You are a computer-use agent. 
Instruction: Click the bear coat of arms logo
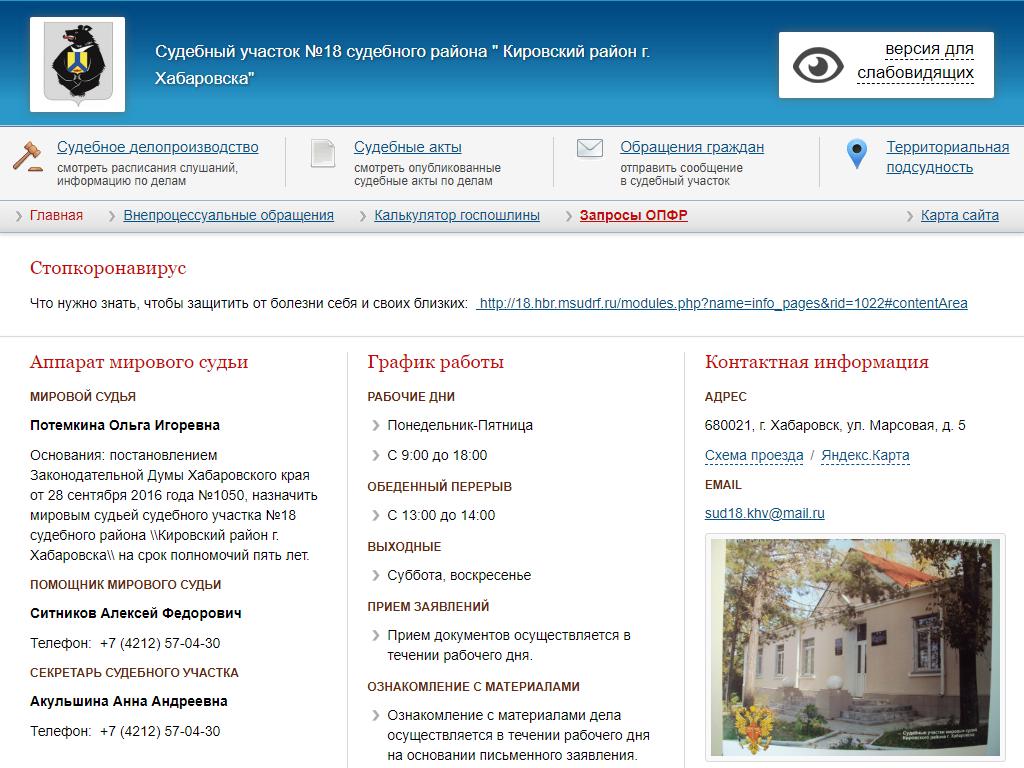click(77, 64)
